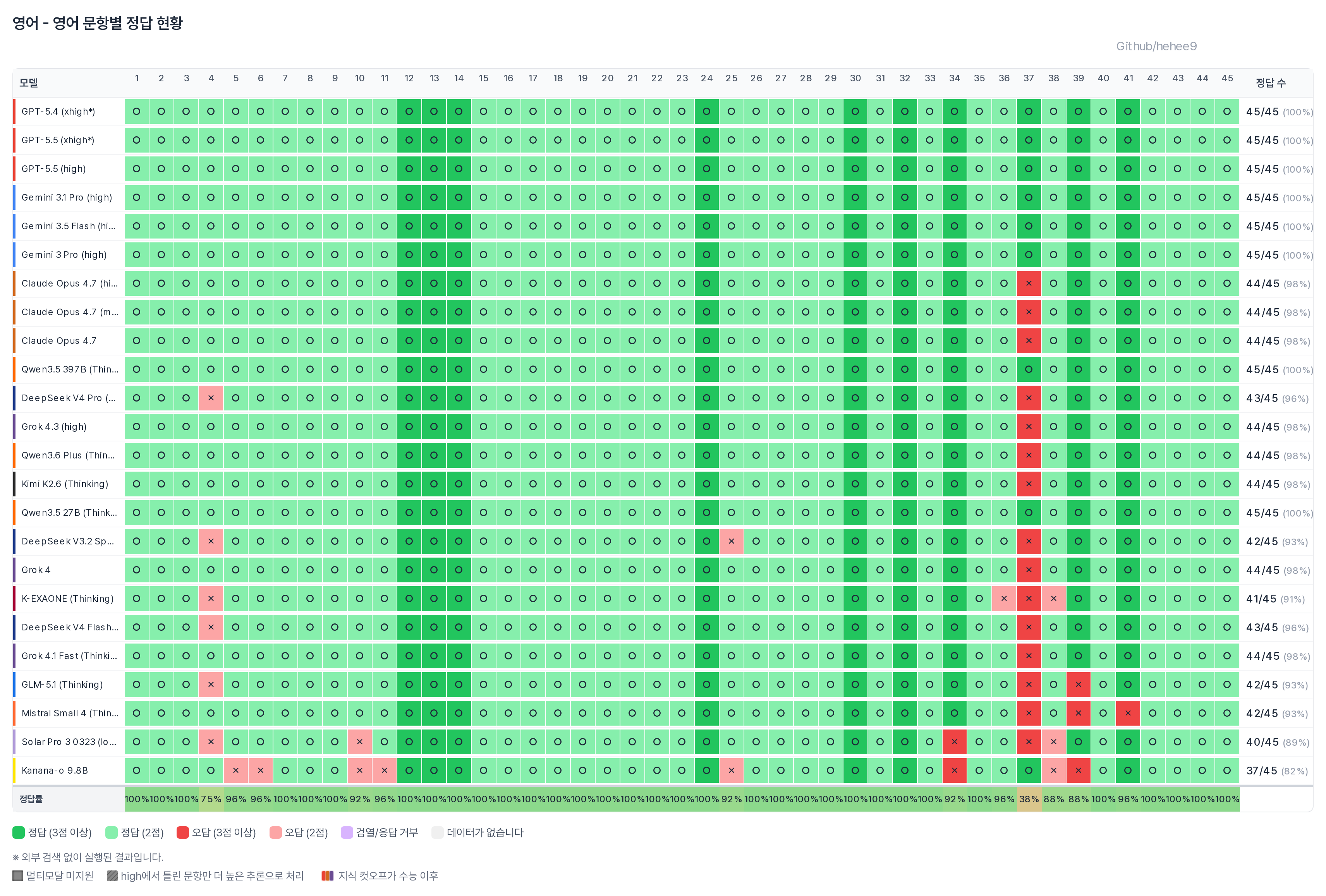1326x896 pixels.
Task: Click the X mark for Qwen3.6 Plus question 37
Action: pos(1029,455)
